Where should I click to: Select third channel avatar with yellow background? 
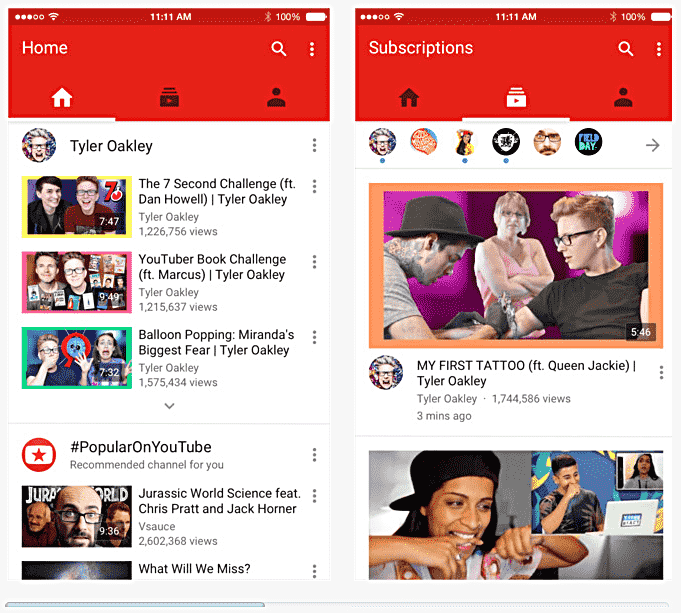pos(465,142)
